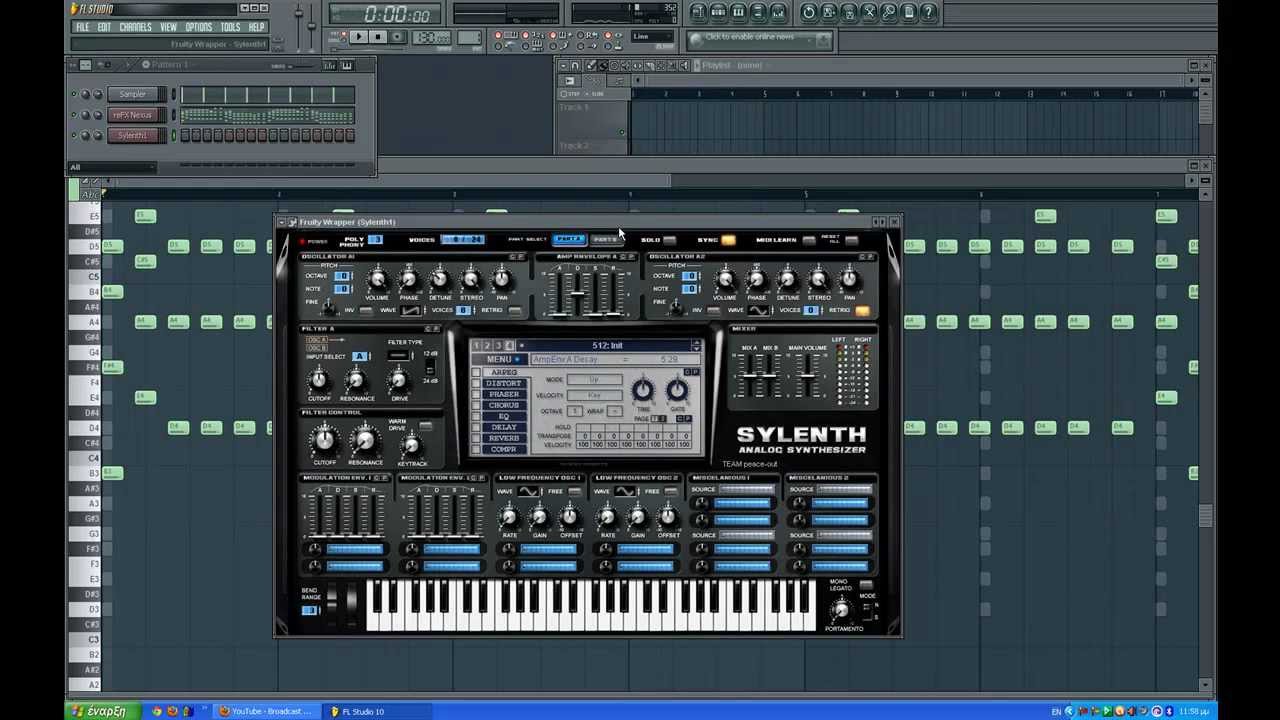Switch to the EQ effect tab
Image resolution: width=1280 pixels, height=720 pixels.
tap(503, 417)
